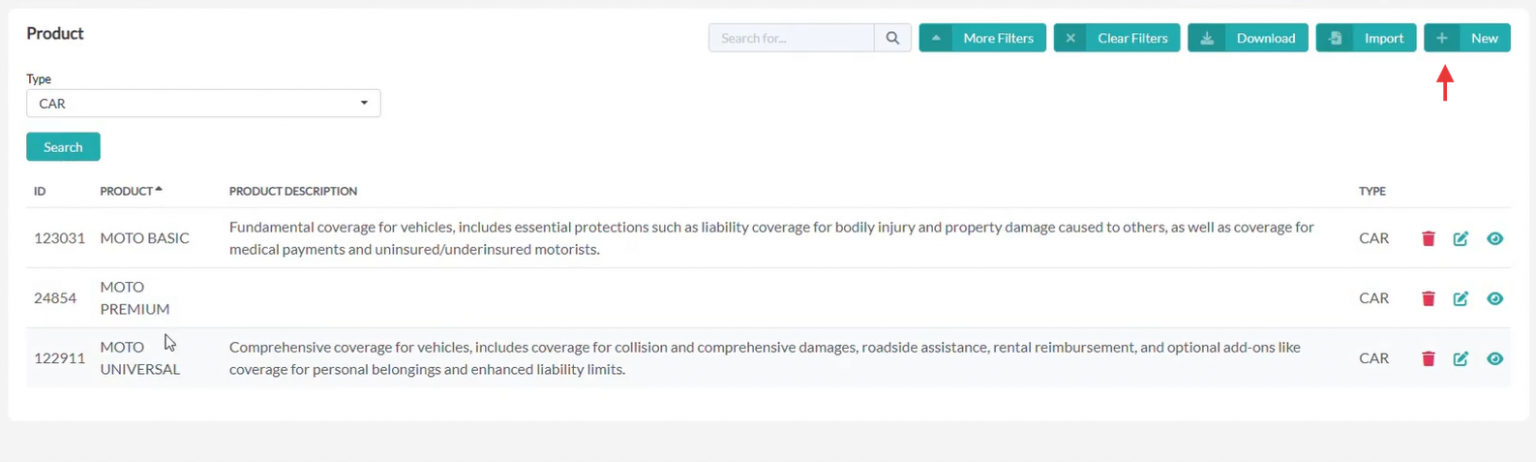Click the MOTO UNIVERSAL product name
Screen dimensions: 1536x462
pyautogui.click(x=140, y=358)
